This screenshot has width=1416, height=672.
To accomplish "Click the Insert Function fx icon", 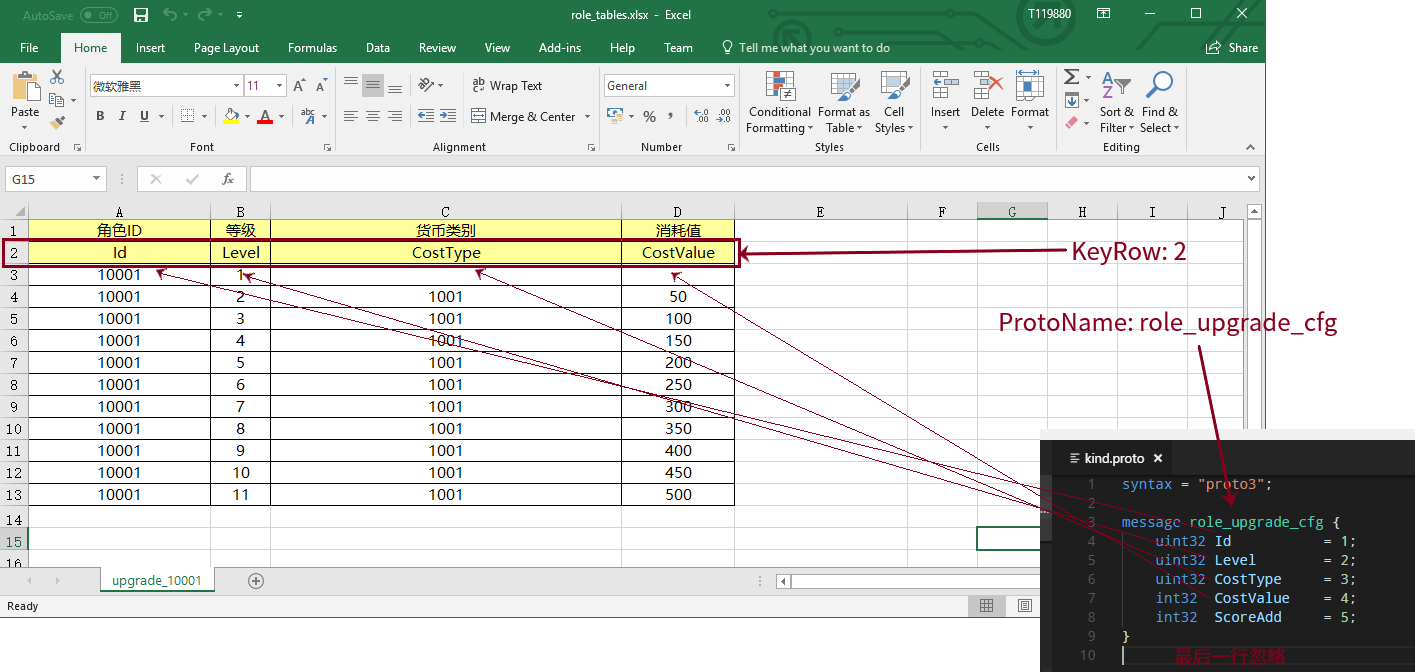I will point(228,179).
